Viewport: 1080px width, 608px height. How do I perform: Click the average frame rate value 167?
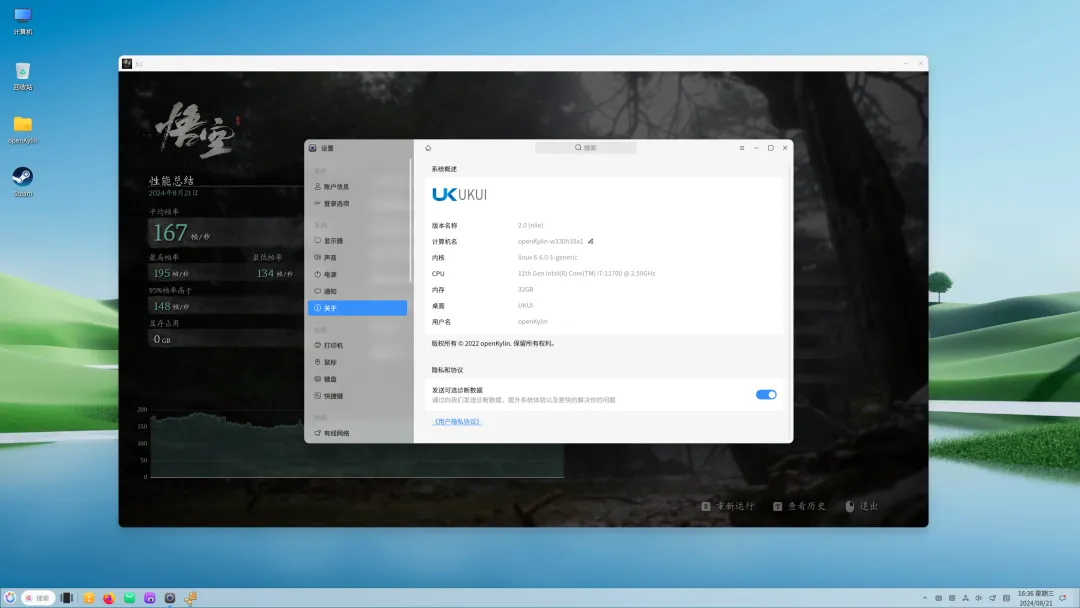[170, 233]
